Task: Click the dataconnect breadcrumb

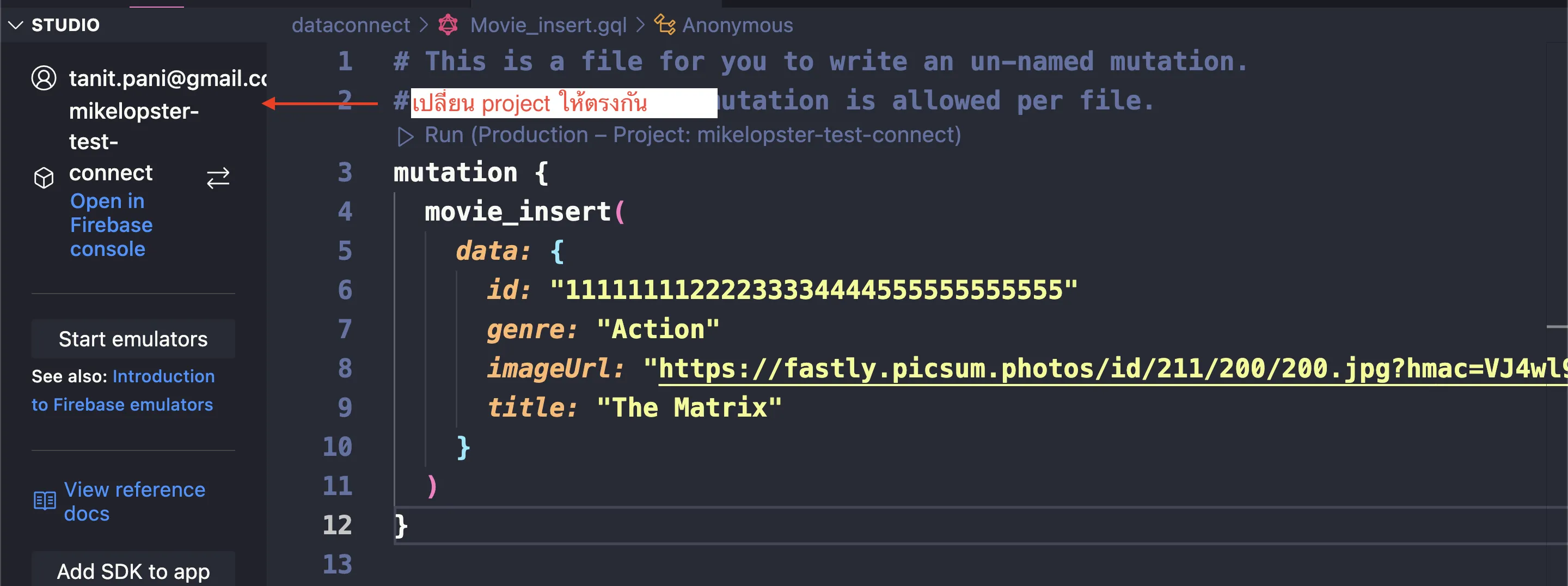Action: [x=351, y=25]
